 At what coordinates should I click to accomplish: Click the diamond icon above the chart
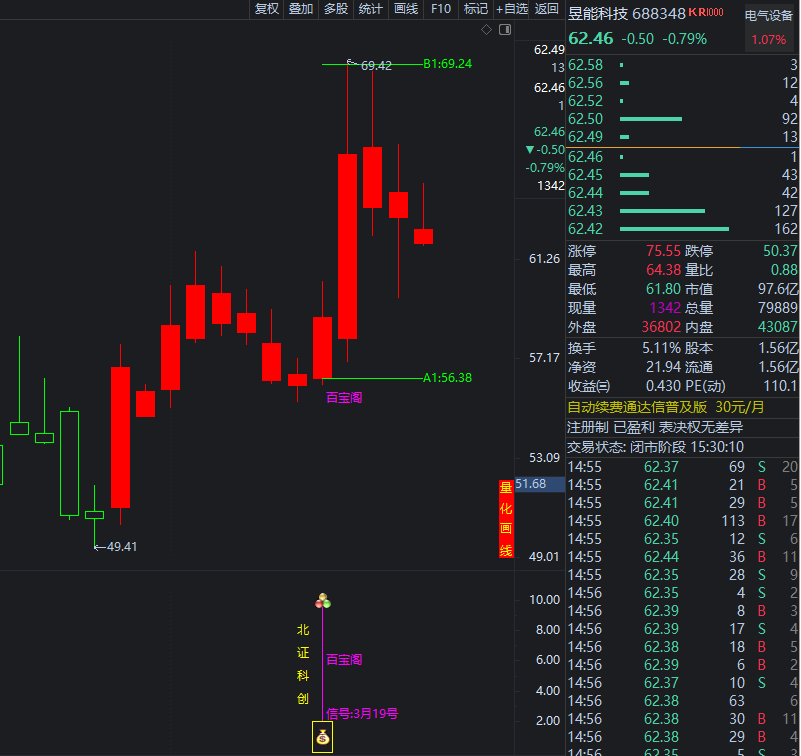click(x=487, y=30)
